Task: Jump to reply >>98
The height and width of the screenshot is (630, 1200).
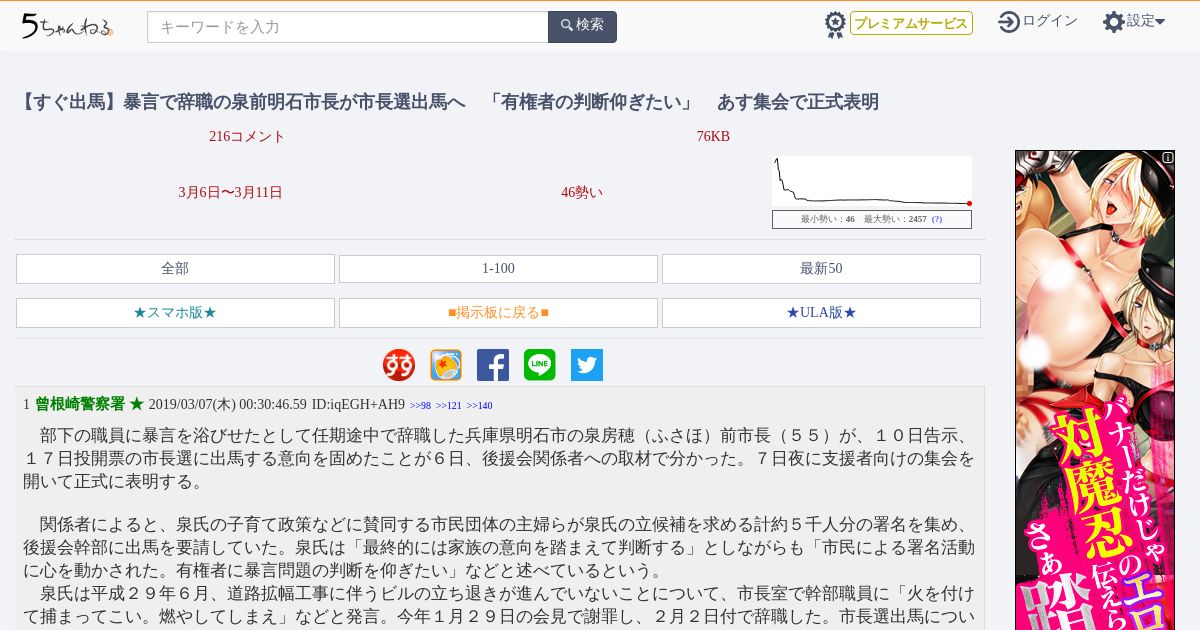Action: [420, 406]
